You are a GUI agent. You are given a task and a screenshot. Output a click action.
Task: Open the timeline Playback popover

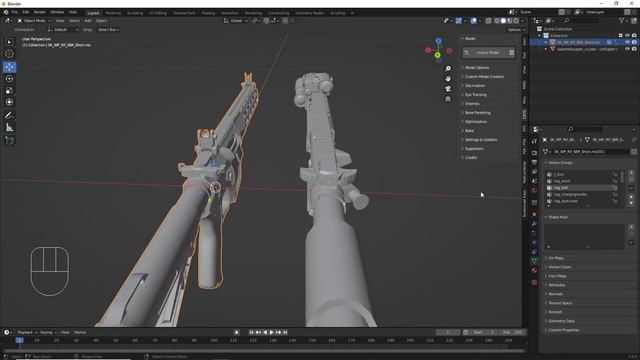coord(27,332)
